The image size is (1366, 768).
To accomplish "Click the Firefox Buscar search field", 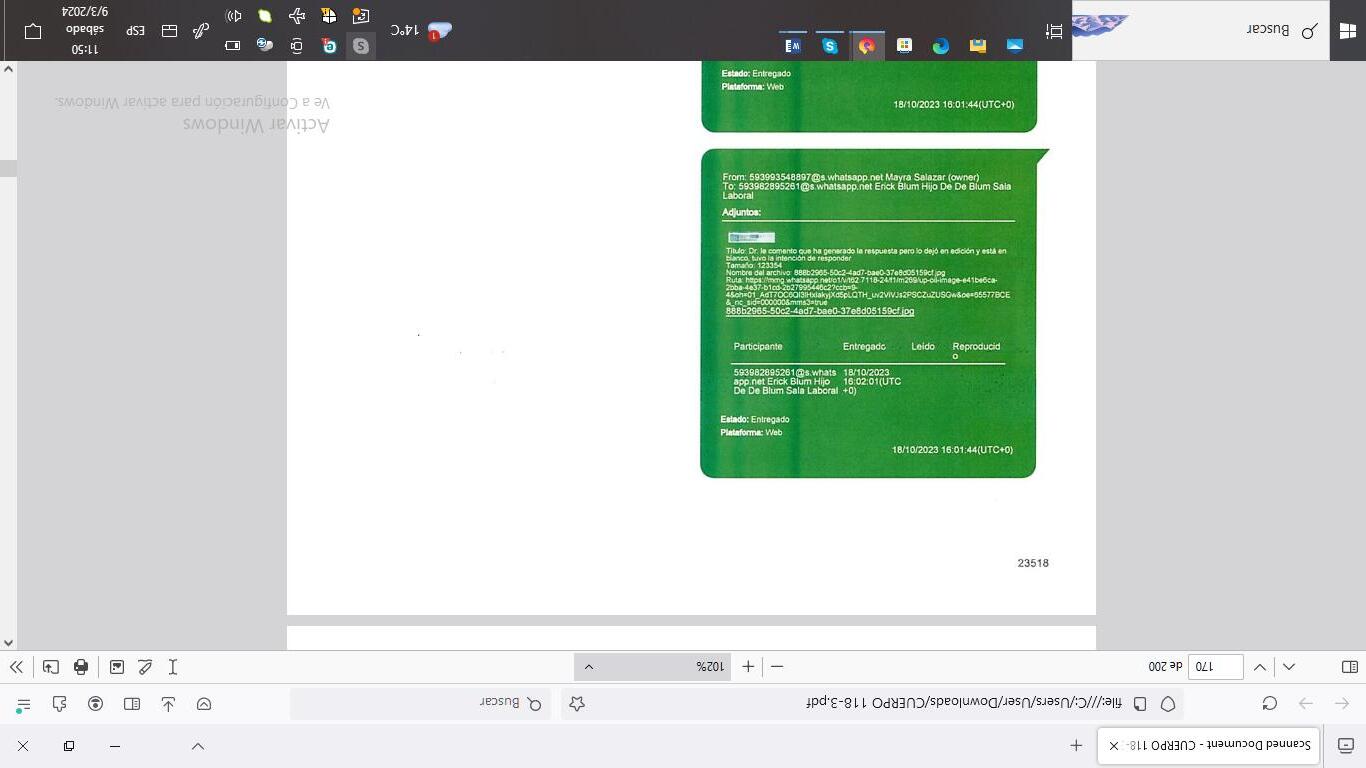I will click(x=420, y=704).
